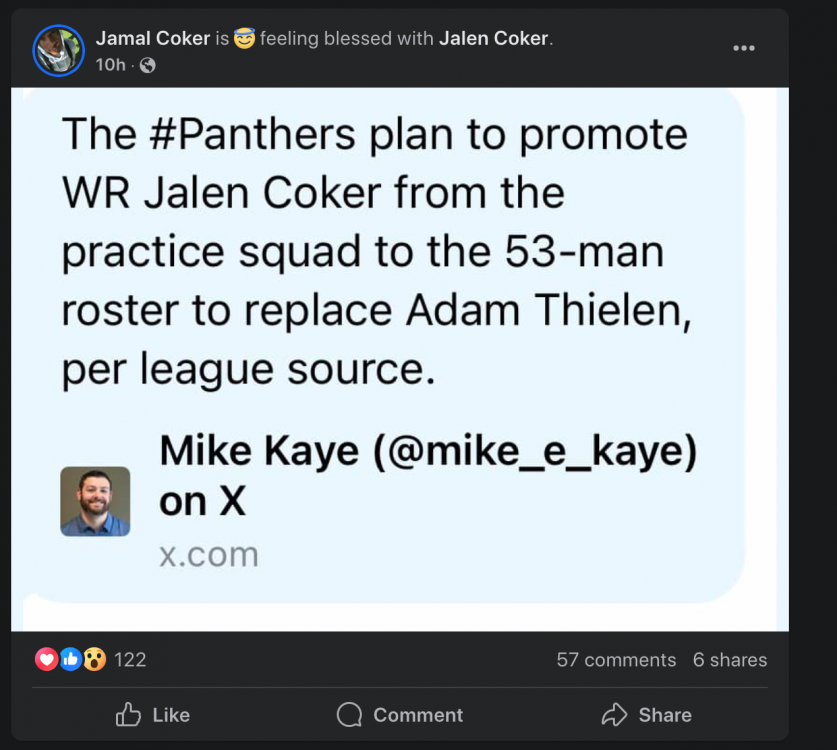Click the Share arrow button

tap(646, 714)
